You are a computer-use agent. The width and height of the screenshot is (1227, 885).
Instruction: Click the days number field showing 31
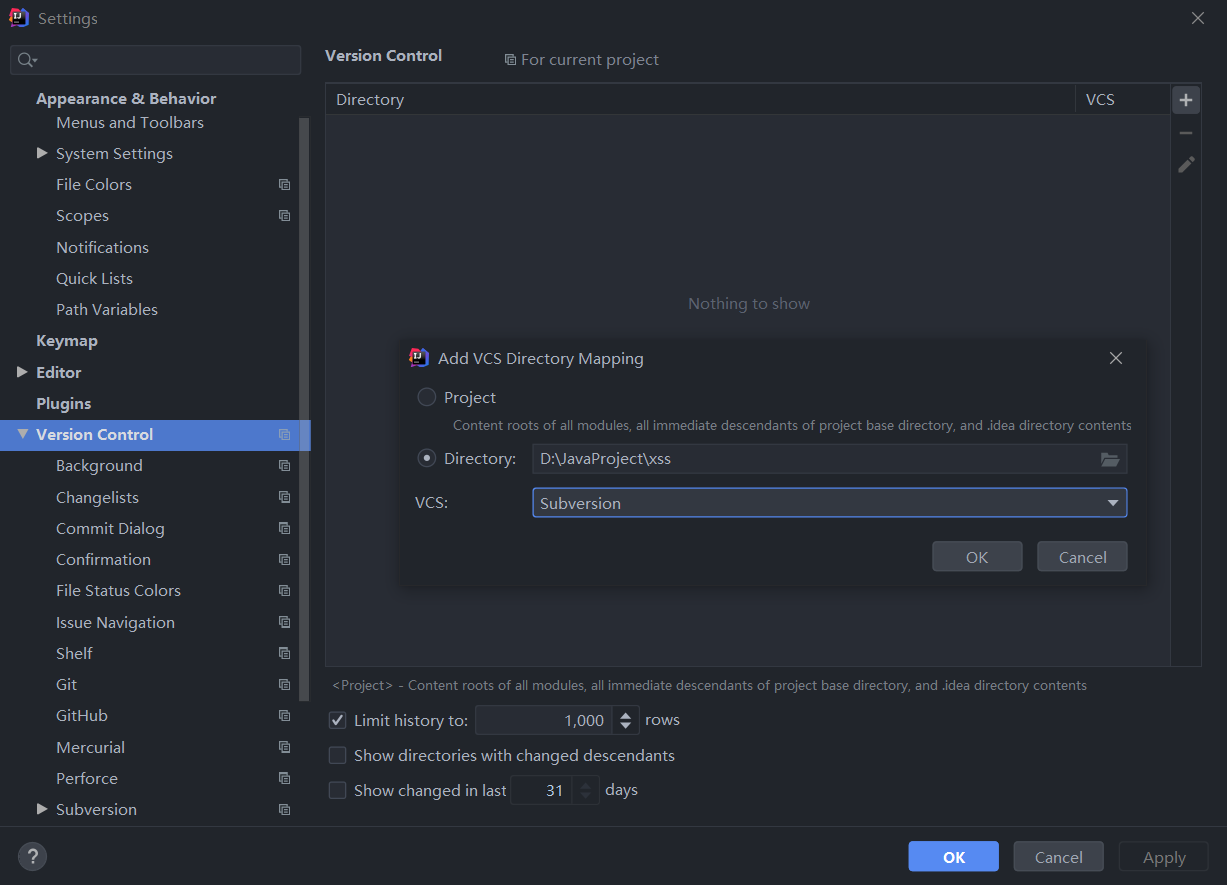[542, 790]
